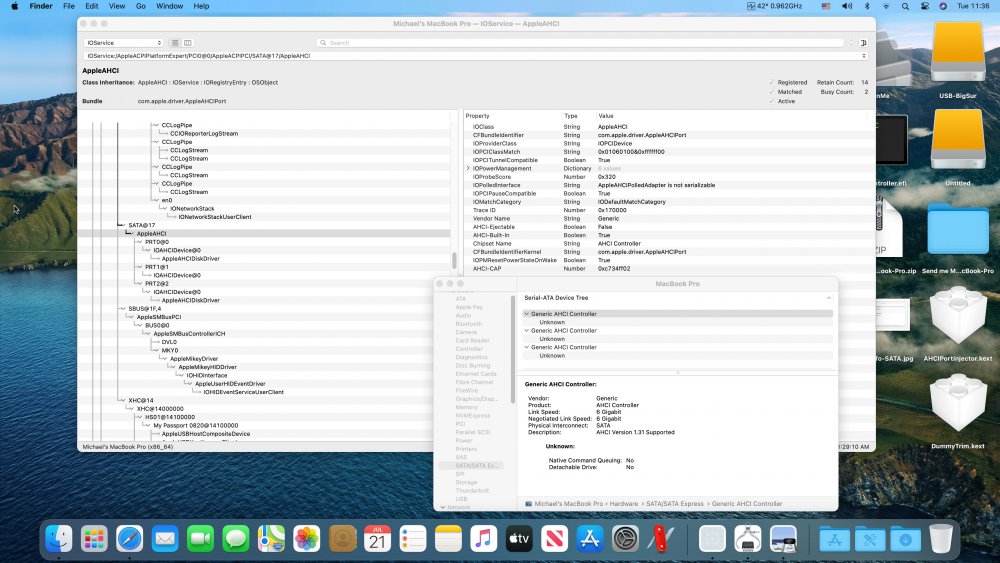Open the View menu
The image size is (1000, 563).
pos(117,6)
